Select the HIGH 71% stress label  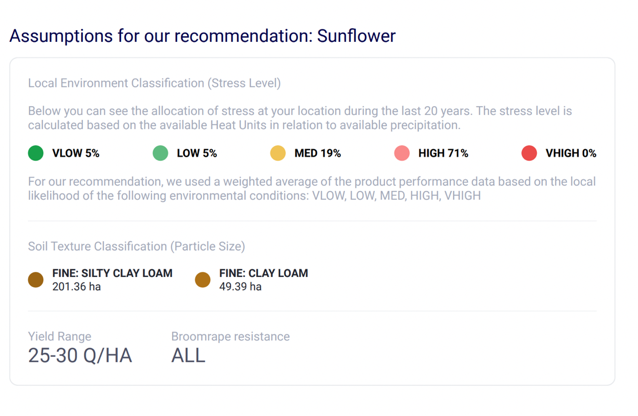pos(443,153)
